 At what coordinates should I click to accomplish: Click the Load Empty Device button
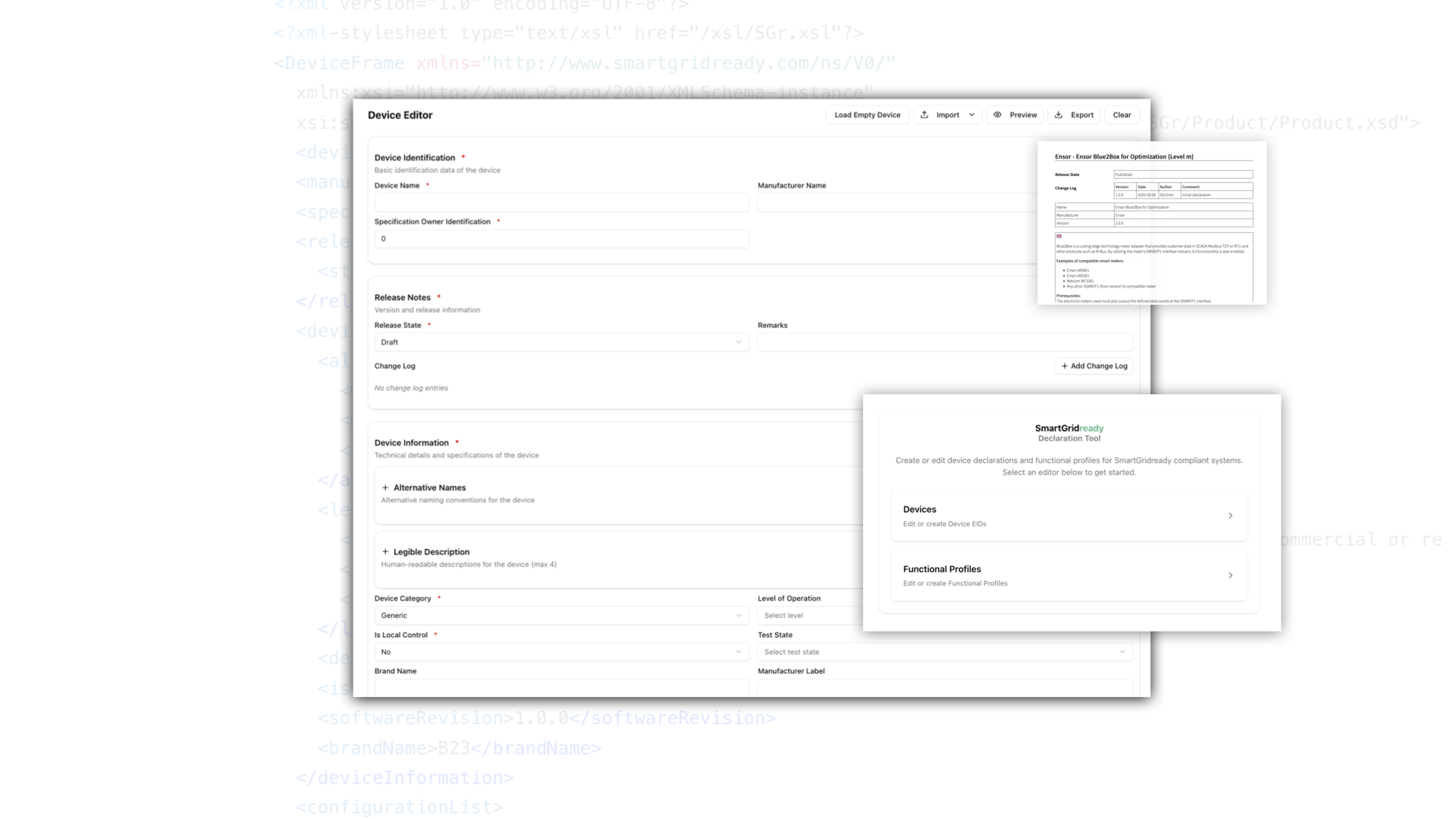click(x=867, y=115)
